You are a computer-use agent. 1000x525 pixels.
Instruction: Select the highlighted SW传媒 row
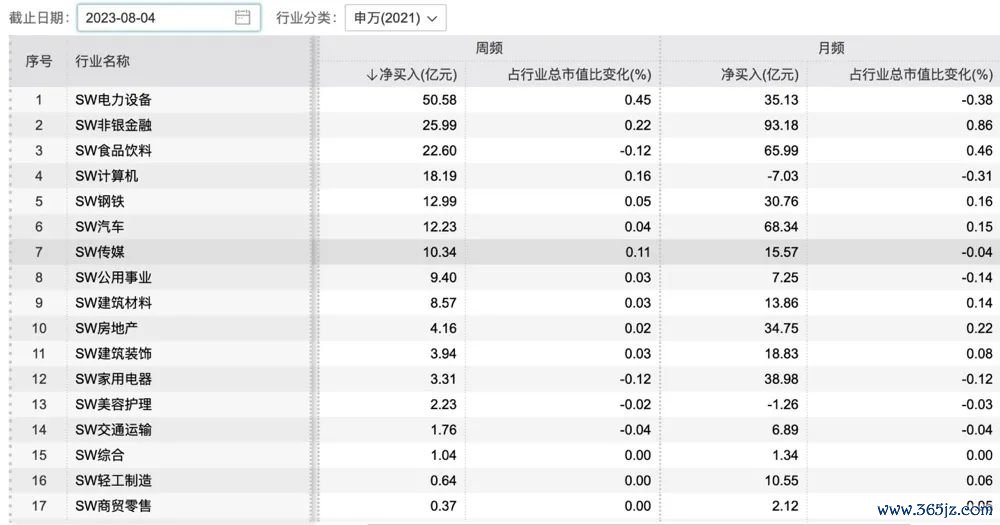click(100, 252)
